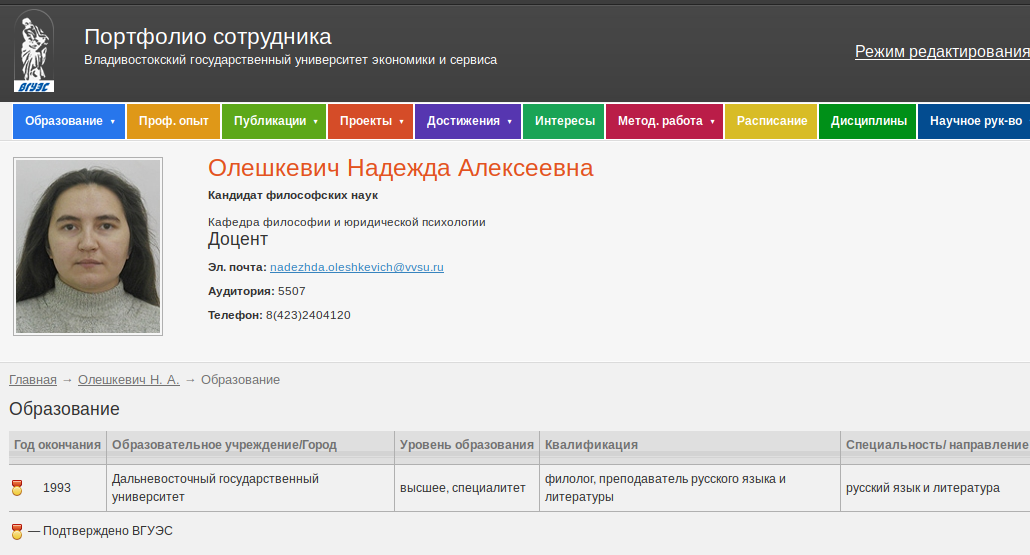Click the Квалификация column header
Screen dimensions: 1030x555
[591, 445]
